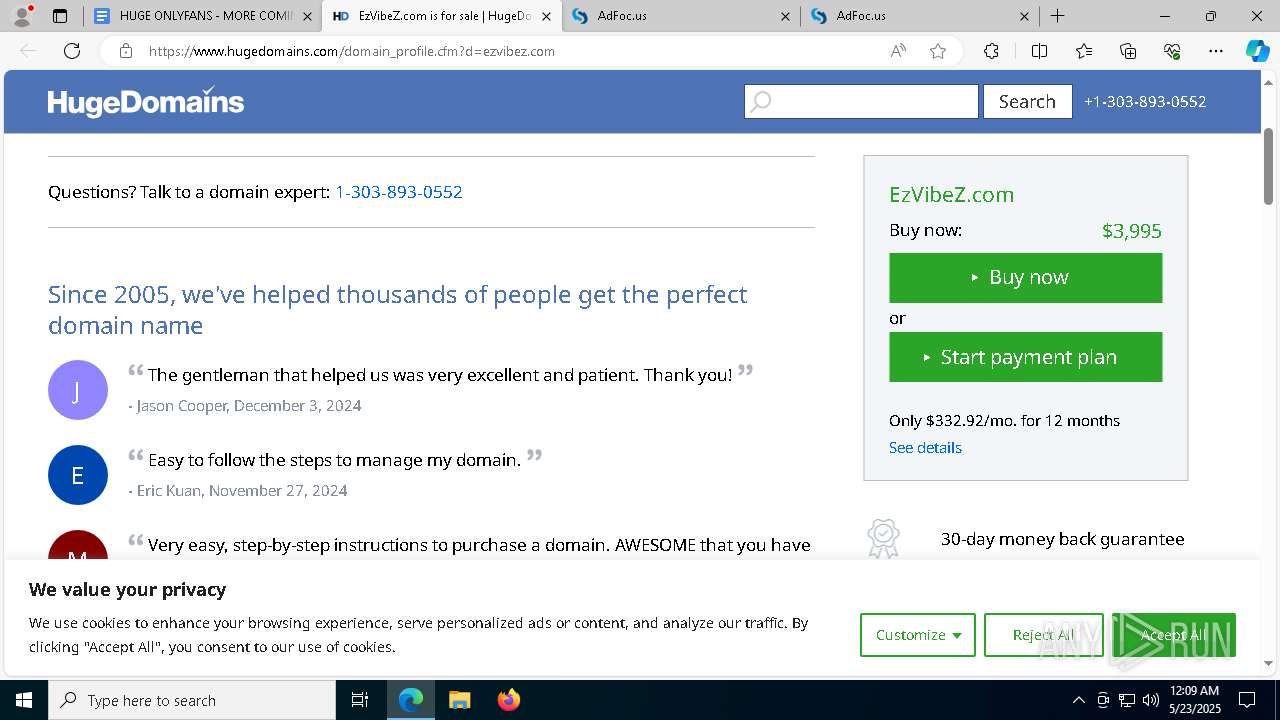Activate Read aloud icon in address bar

click(898, 51)
